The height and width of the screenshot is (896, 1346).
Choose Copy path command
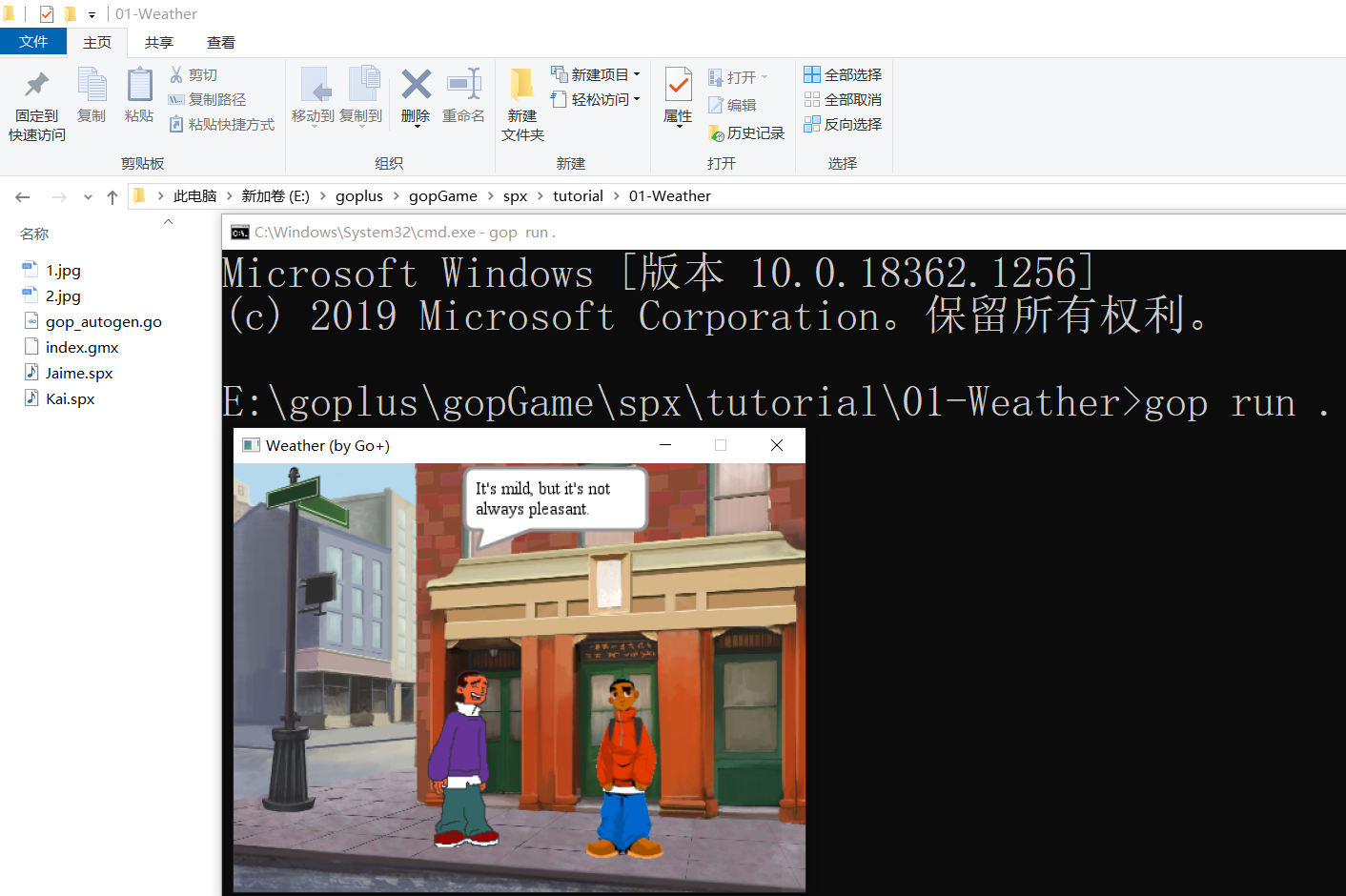208,99
